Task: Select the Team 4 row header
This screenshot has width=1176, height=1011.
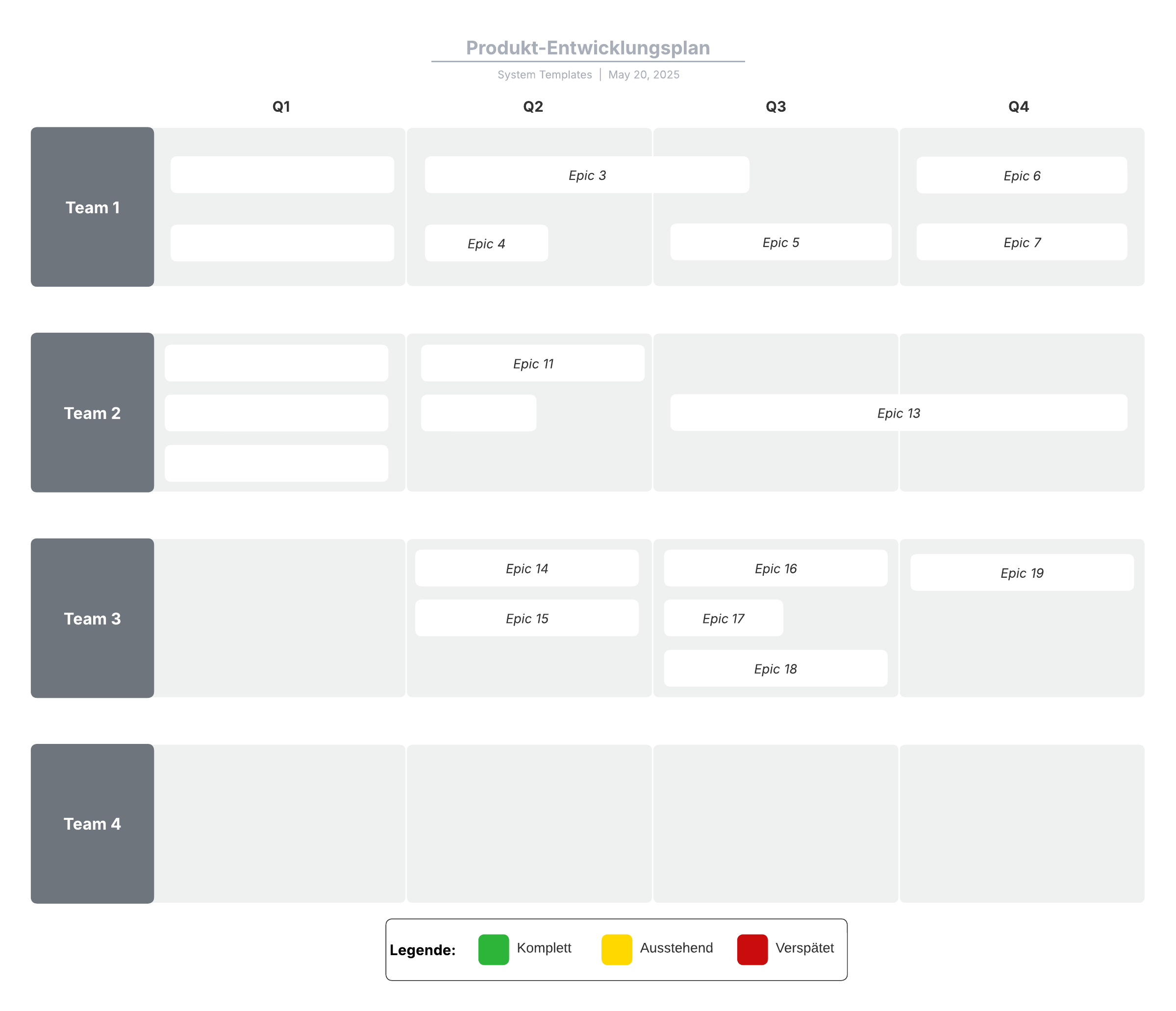Action: click(x=93, y=824)
